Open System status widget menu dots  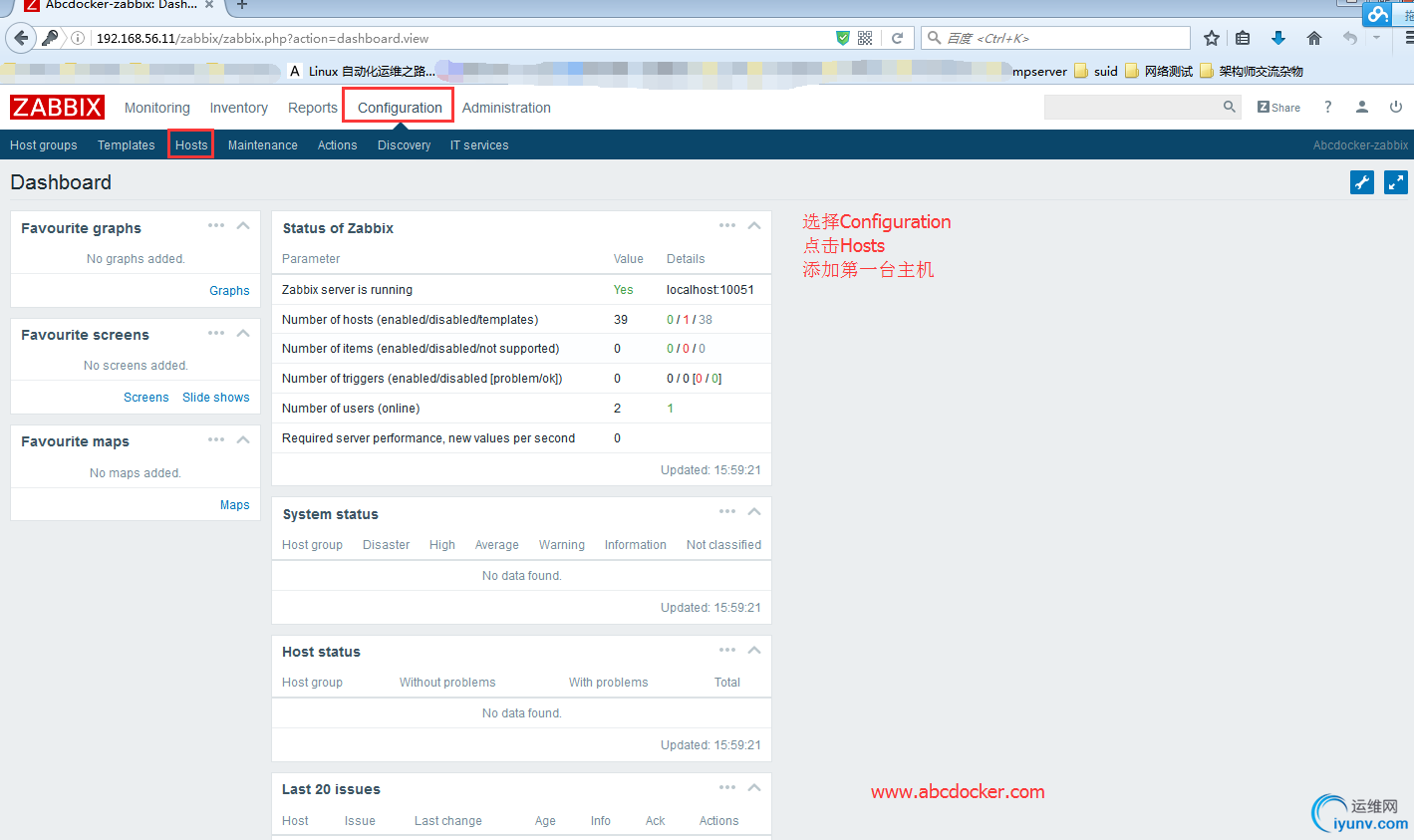coord(727,511)
